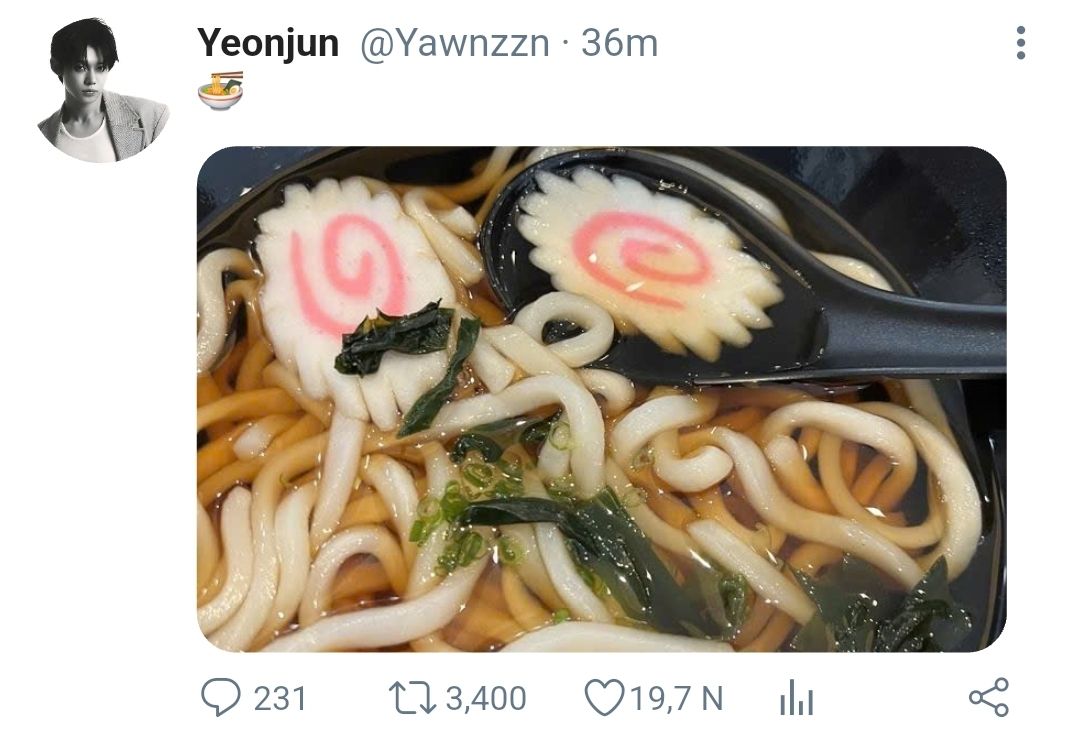Viewport: 1079px width, 736px height.
Task: Click the share icon on the tweet
Action: click(989, 698)
